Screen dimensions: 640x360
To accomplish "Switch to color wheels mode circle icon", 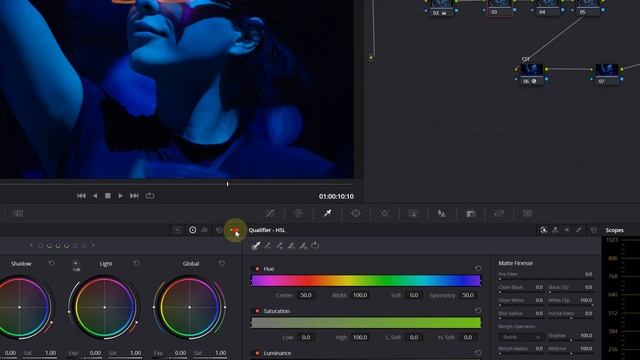I will 192,230.
